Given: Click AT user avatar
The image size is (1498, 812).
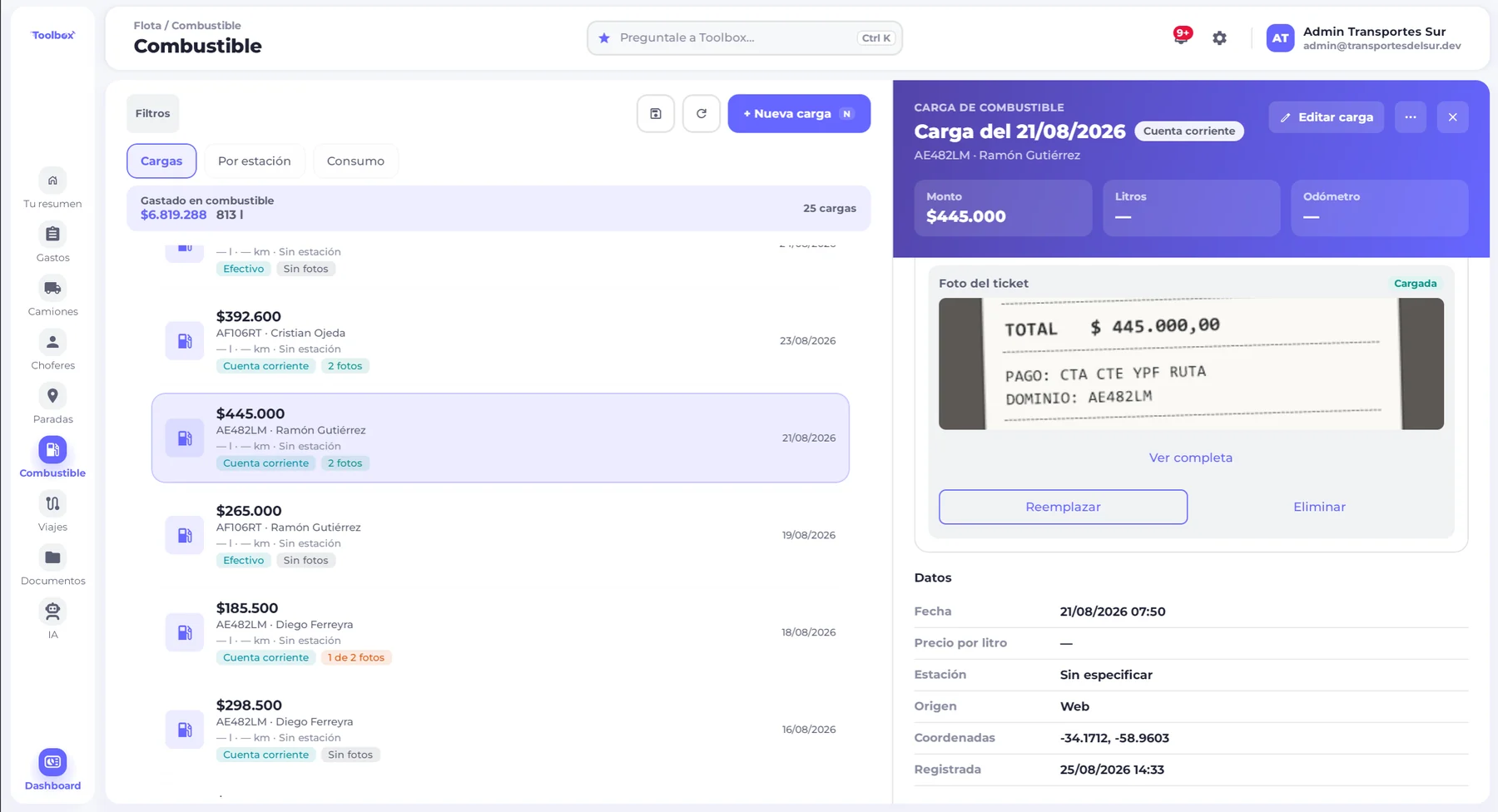Looking at the screenshot, I should coord(1280,37).
